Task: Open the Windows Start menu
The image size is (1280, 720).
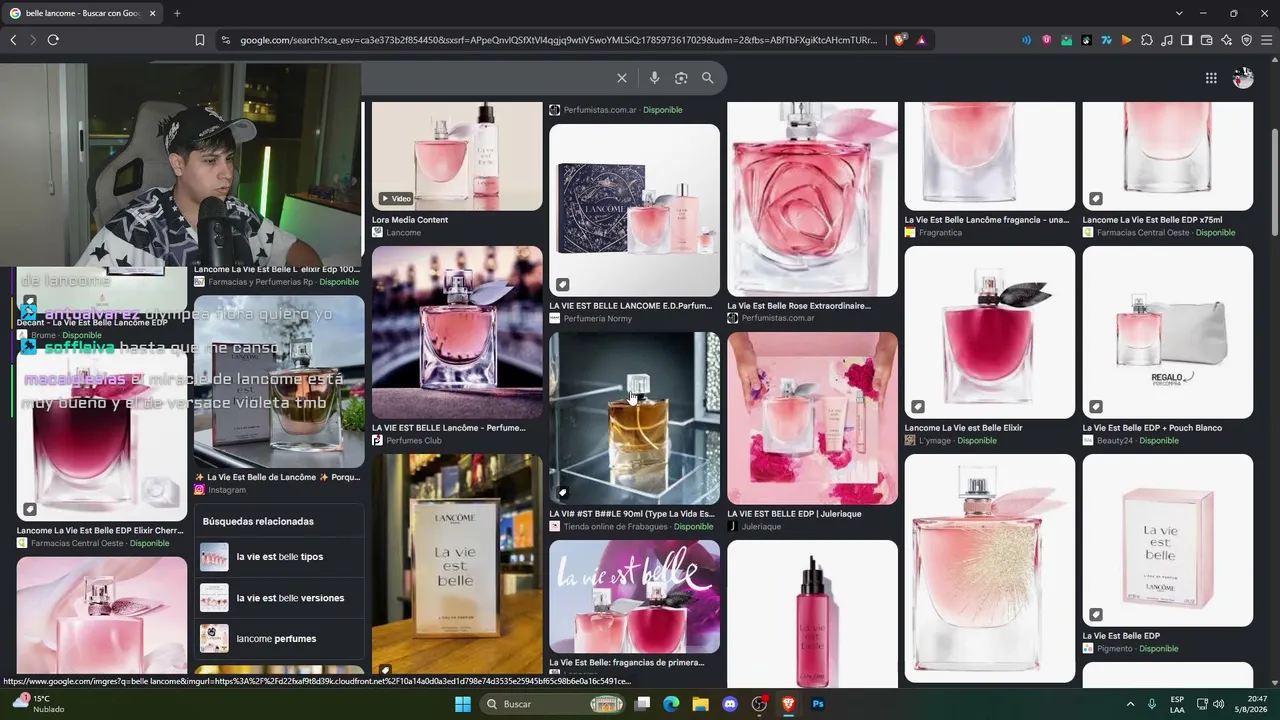Action: click(463, 704)
